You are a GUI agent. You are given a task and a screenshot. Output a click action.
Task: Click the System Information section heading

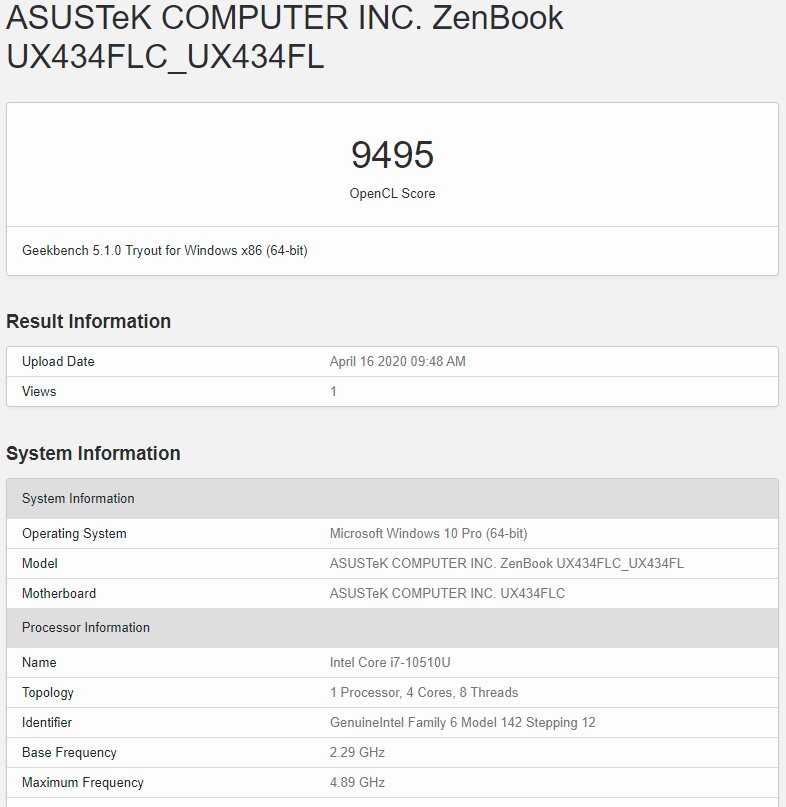pos(93,453)
